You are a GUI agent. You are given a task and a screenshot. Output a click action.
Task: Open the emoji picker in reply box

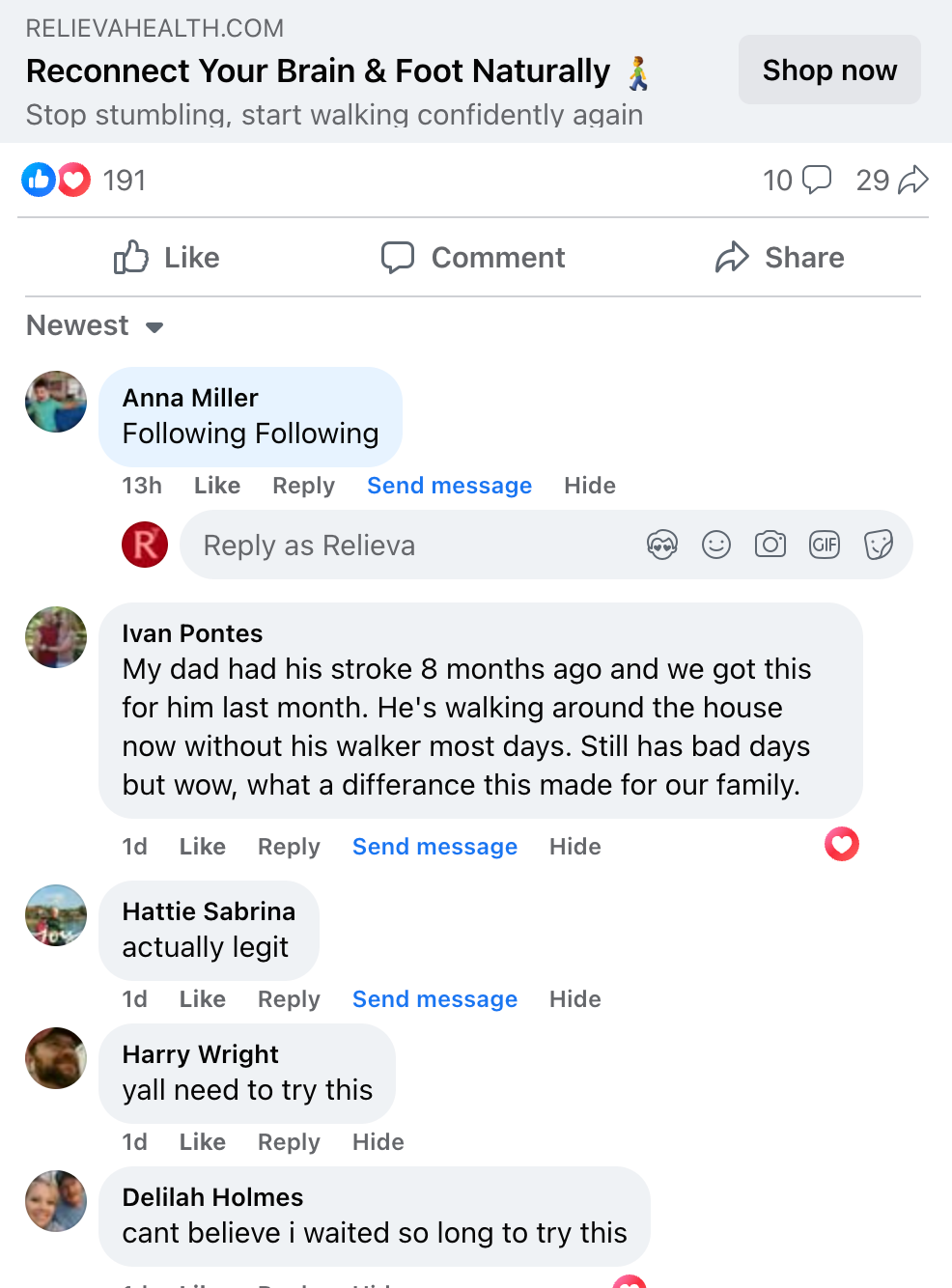coord(716,546)
